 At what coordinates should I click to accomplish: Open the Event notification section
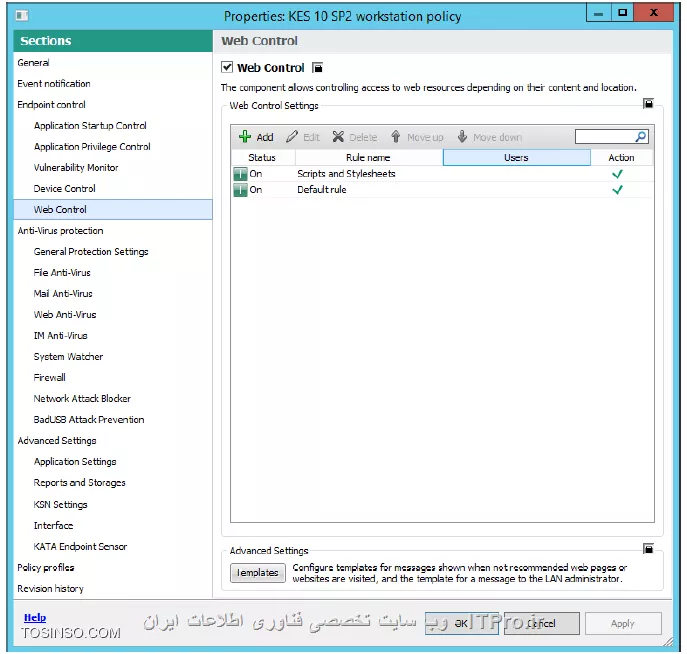tap(54, 84)
